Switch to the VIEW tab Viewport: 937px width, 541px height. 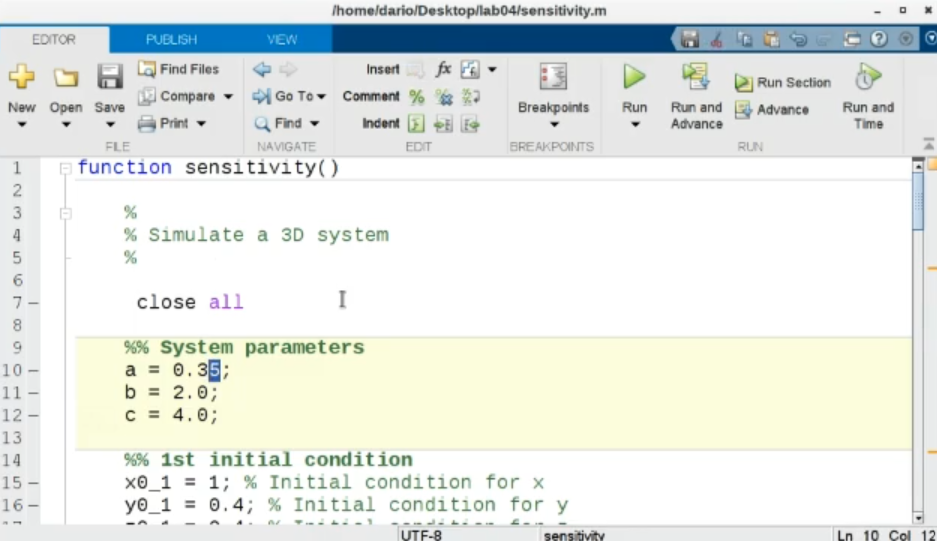[x=282, y=40]
